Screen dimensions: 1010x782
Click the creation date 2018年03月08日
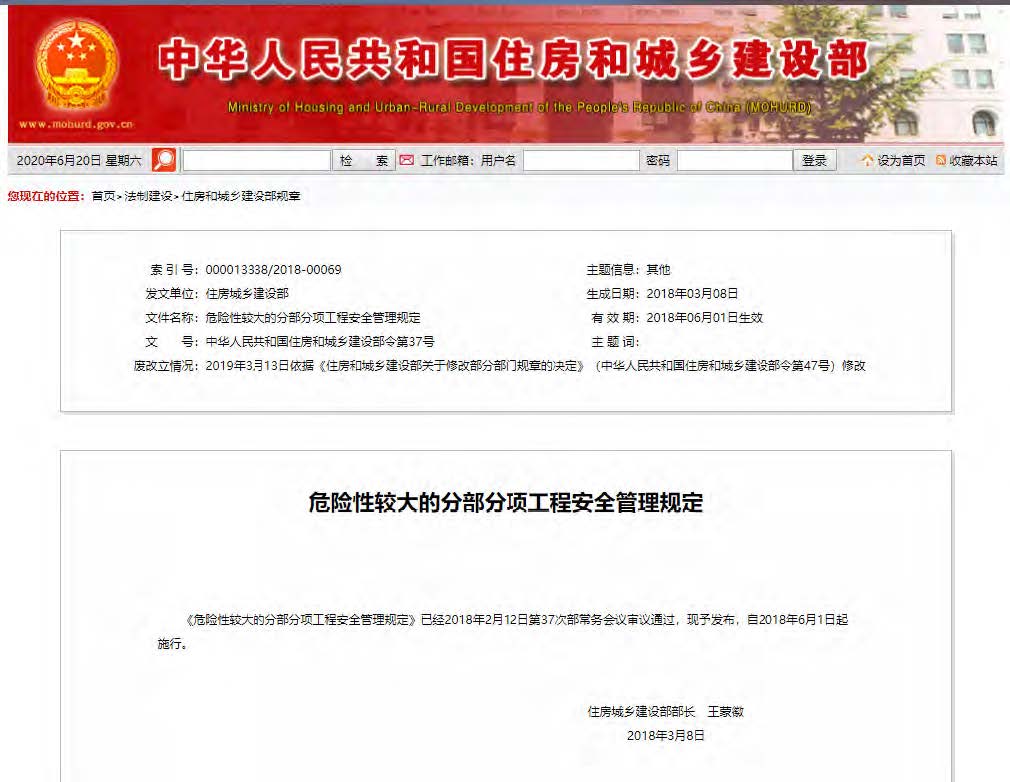click(692, 294)
